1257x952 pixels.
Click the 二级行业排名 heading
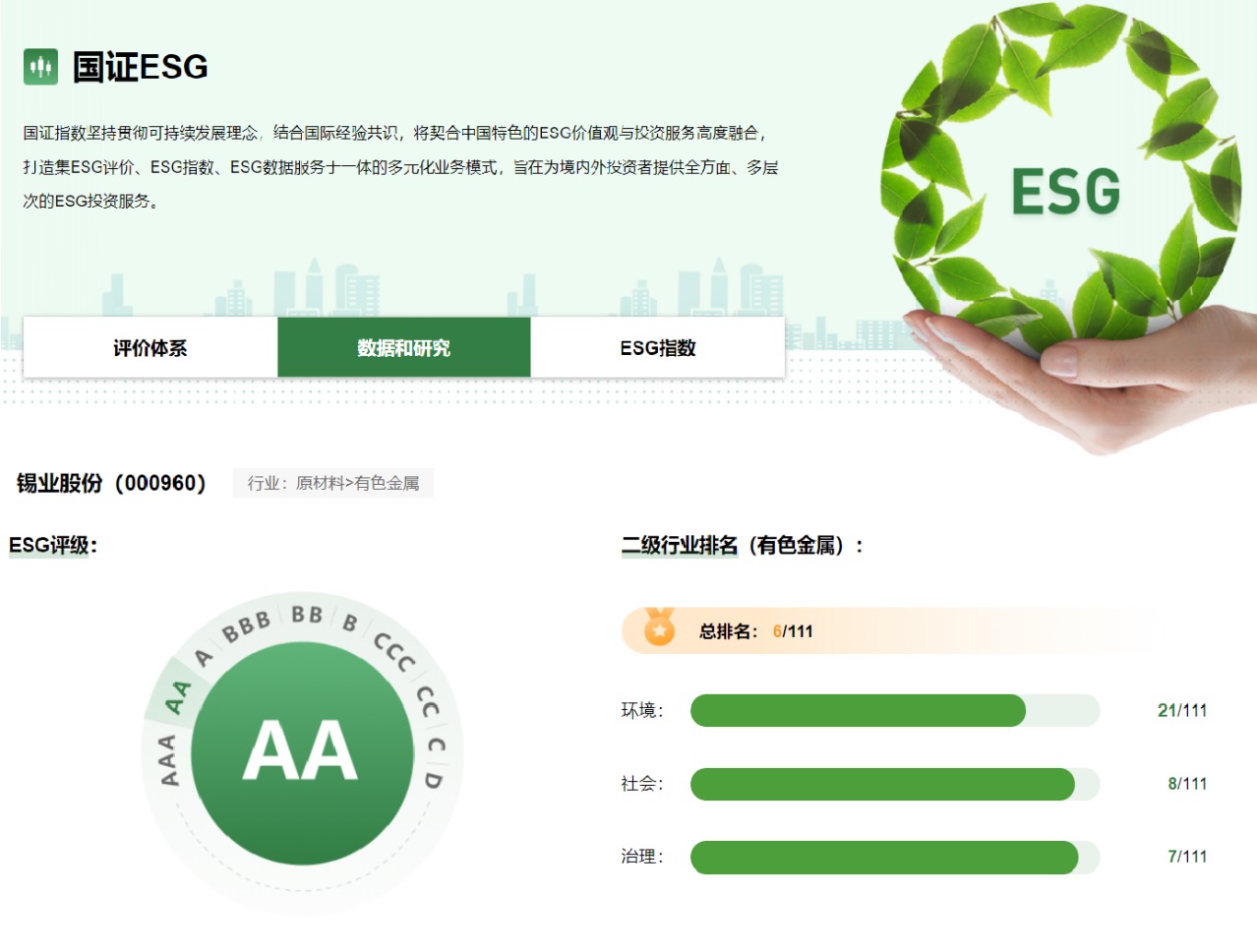click(743, 545)
